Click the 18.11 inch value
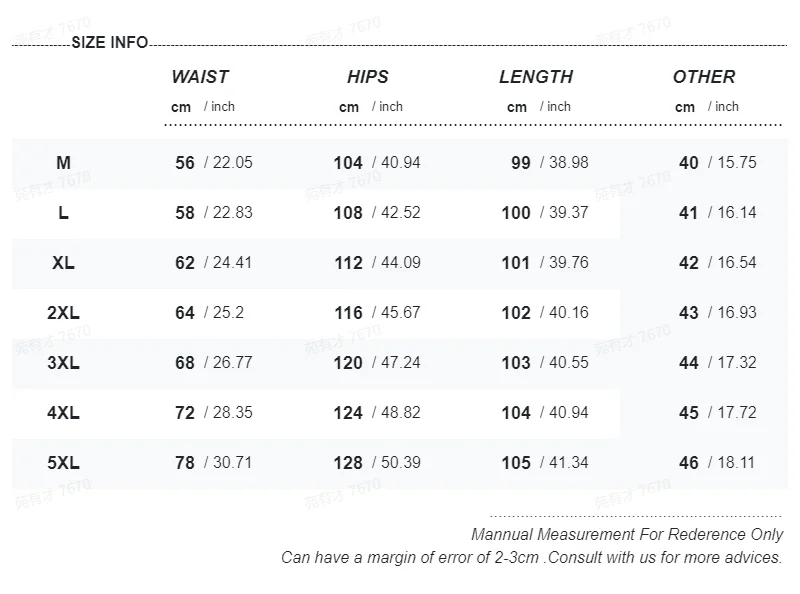Viewport: 800px width, 594px height. coord(736,463)
